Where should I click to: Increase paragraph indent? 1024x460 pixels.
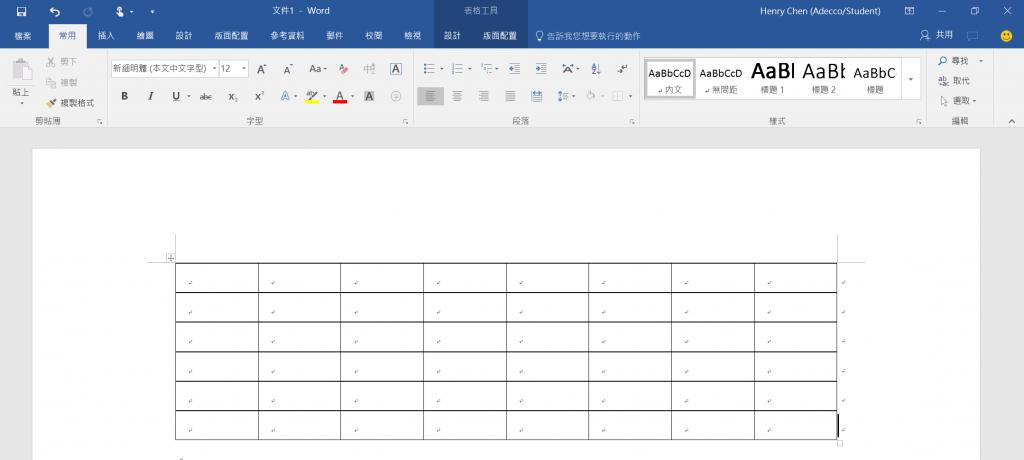click(541, 69)
